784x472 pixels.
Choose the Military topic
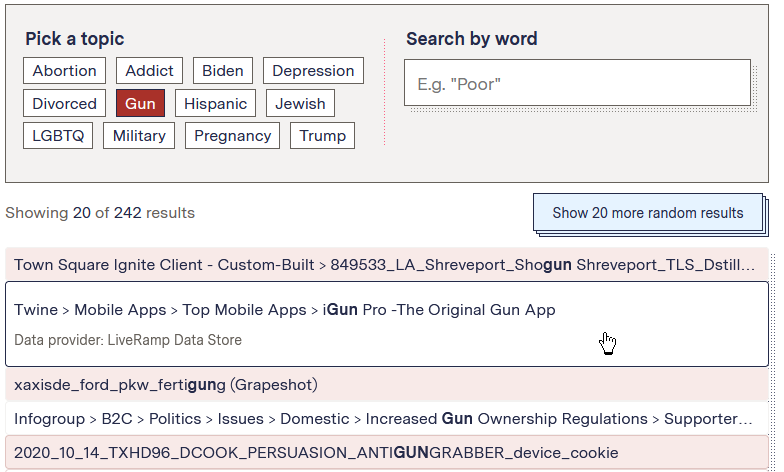(x=139, y=136)
